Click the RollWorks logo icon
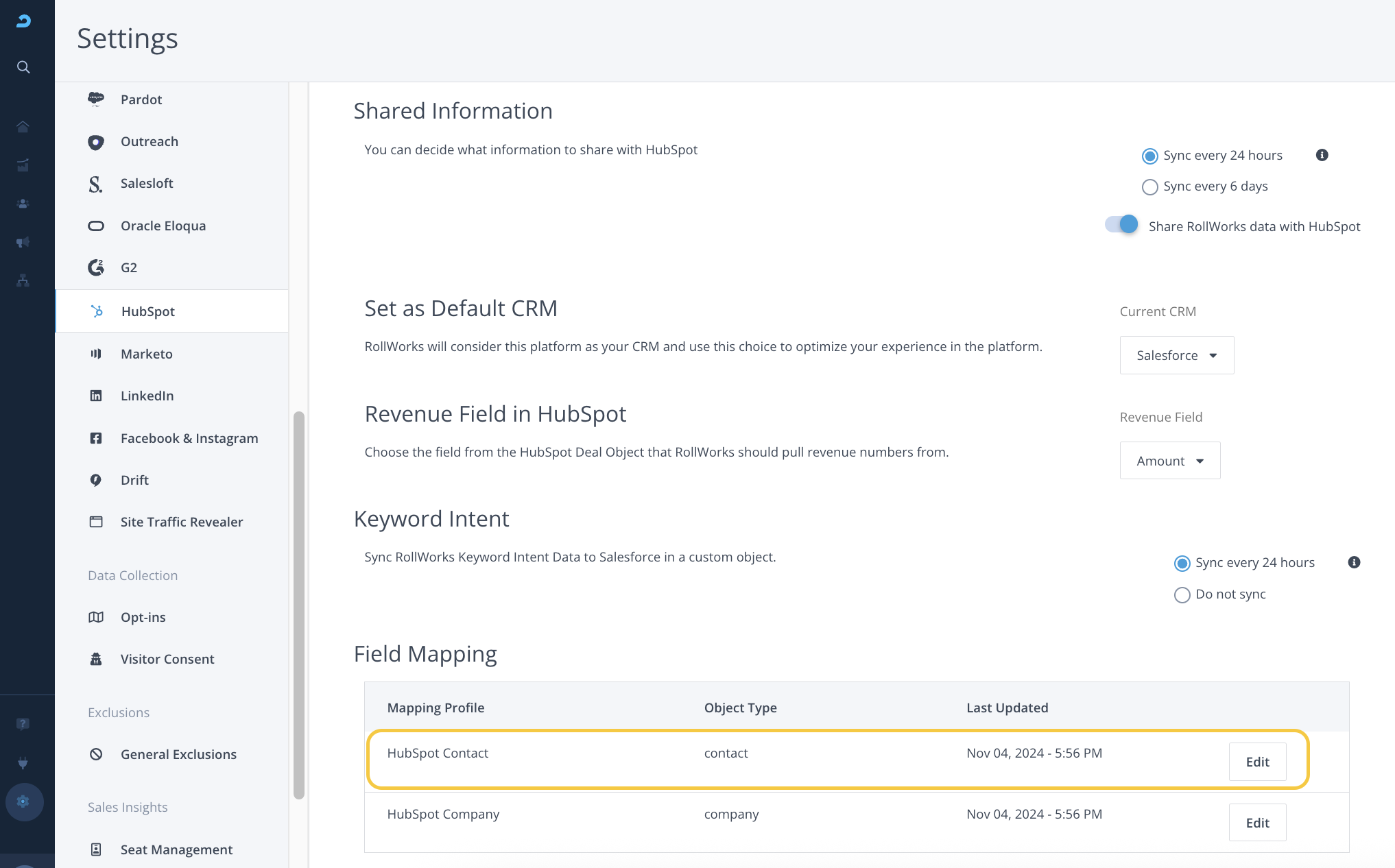The height and width of the screenshot is (868, 1395). point(23,21)
